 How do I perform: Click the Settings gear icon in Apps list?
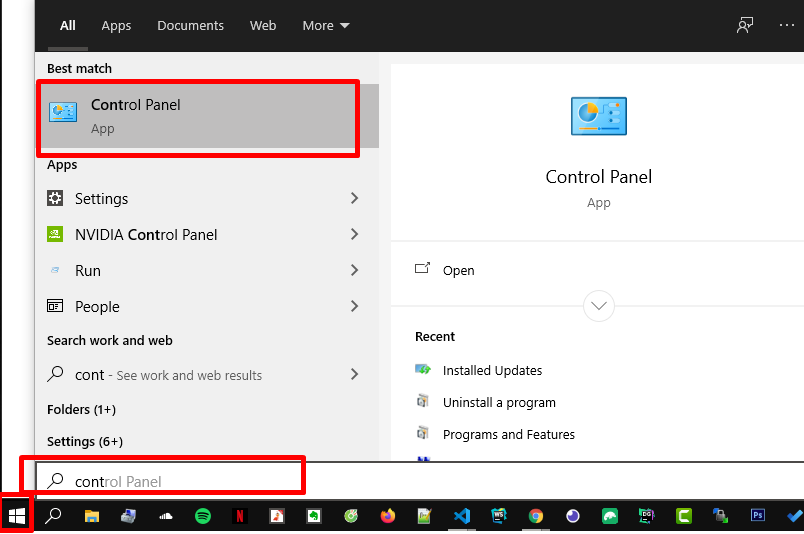click(55, 198)
